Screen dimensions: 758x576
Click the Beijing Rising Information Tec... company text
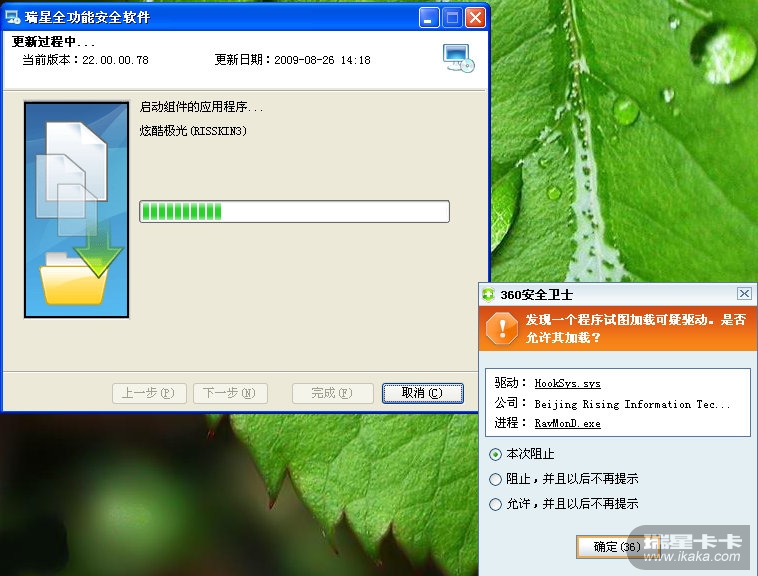pos(632,404)
